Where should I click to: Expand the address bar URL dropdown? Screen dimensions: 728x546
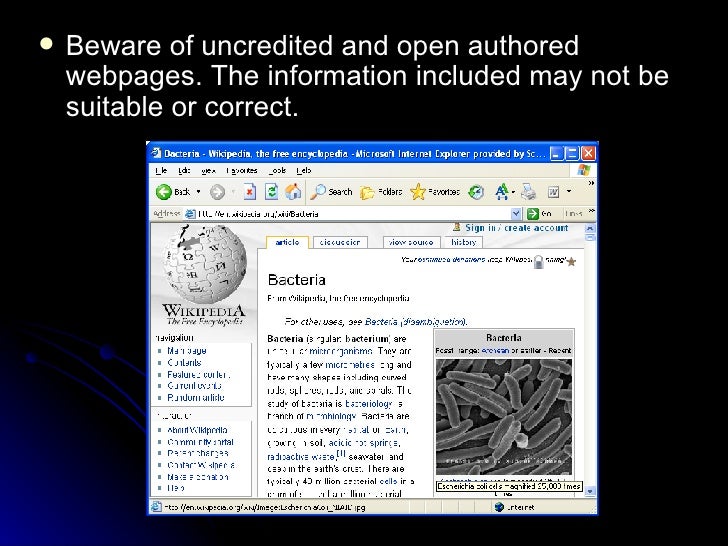click(516, 214)
